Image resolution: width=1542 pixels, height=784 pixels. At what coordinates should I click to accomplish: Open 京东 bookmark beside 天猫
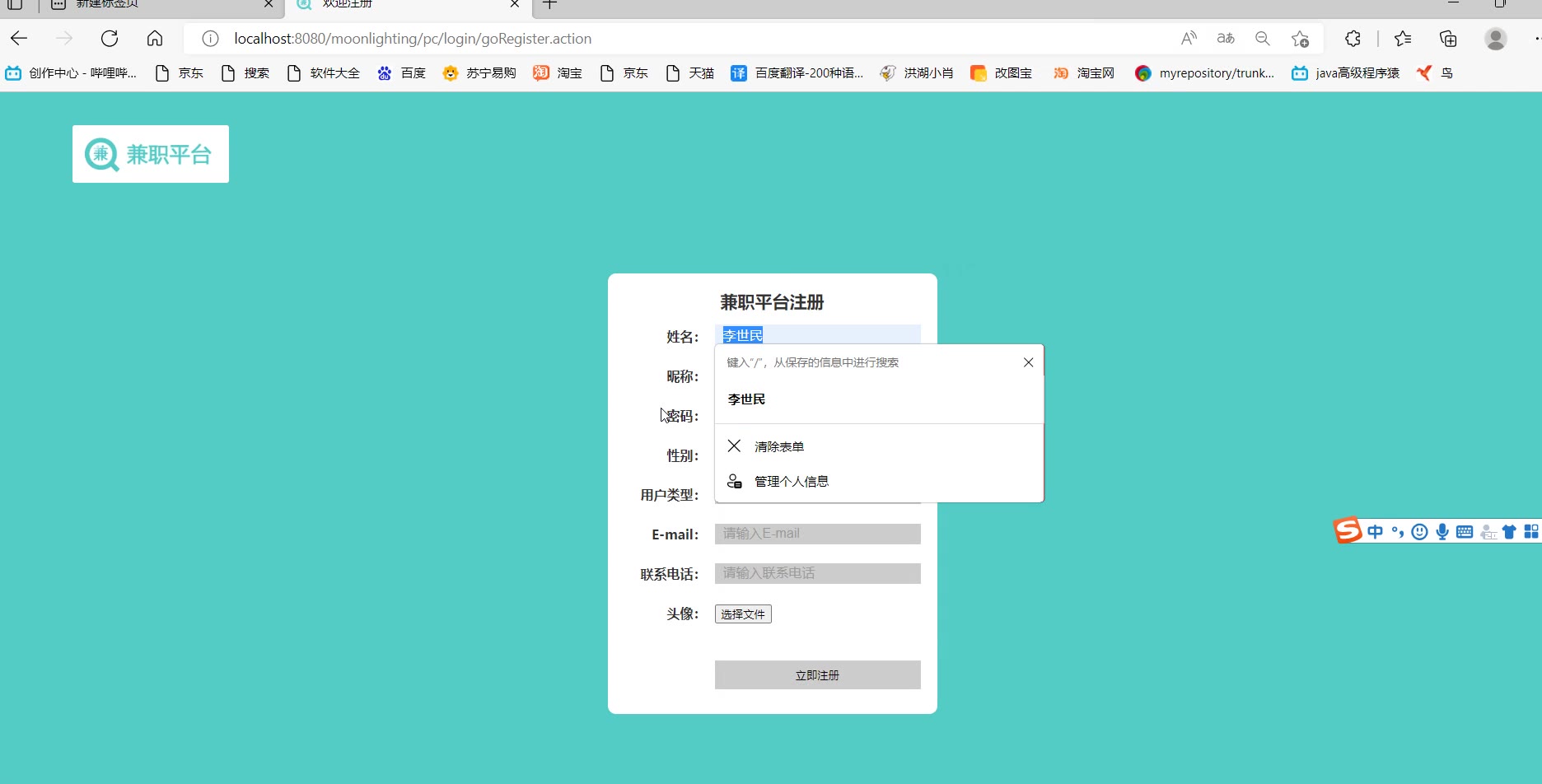624,73
